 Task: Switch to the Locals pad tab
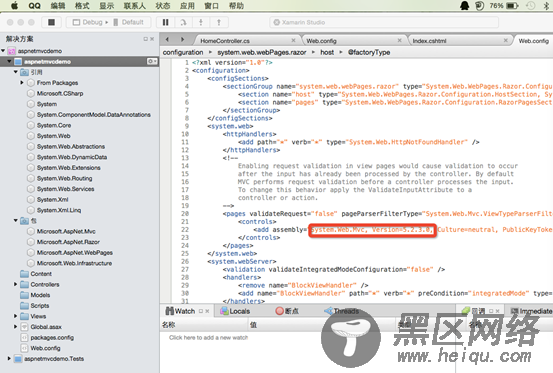[x=235, y=311]
